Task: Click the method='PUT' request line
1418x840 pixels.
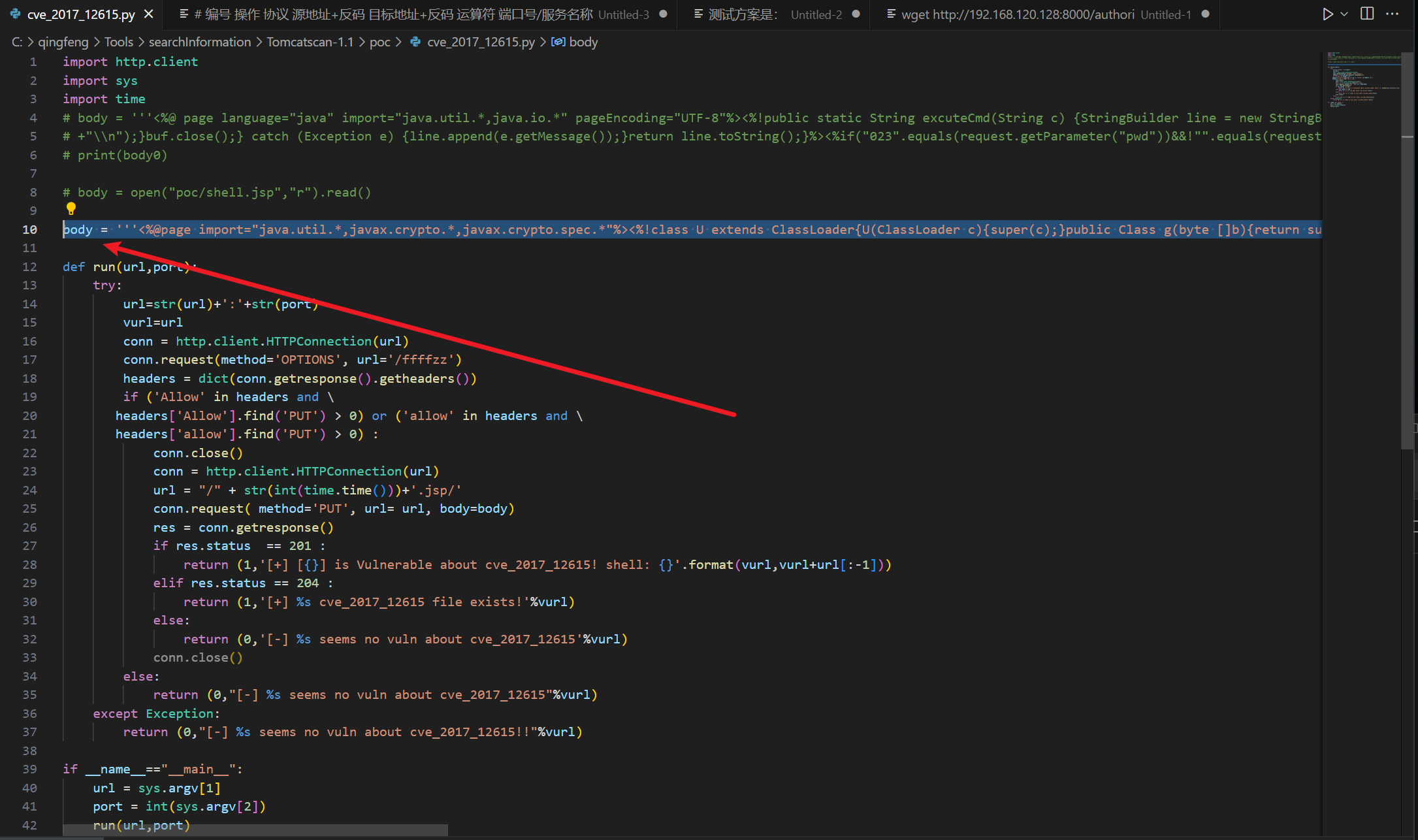Action: point(334,508)
